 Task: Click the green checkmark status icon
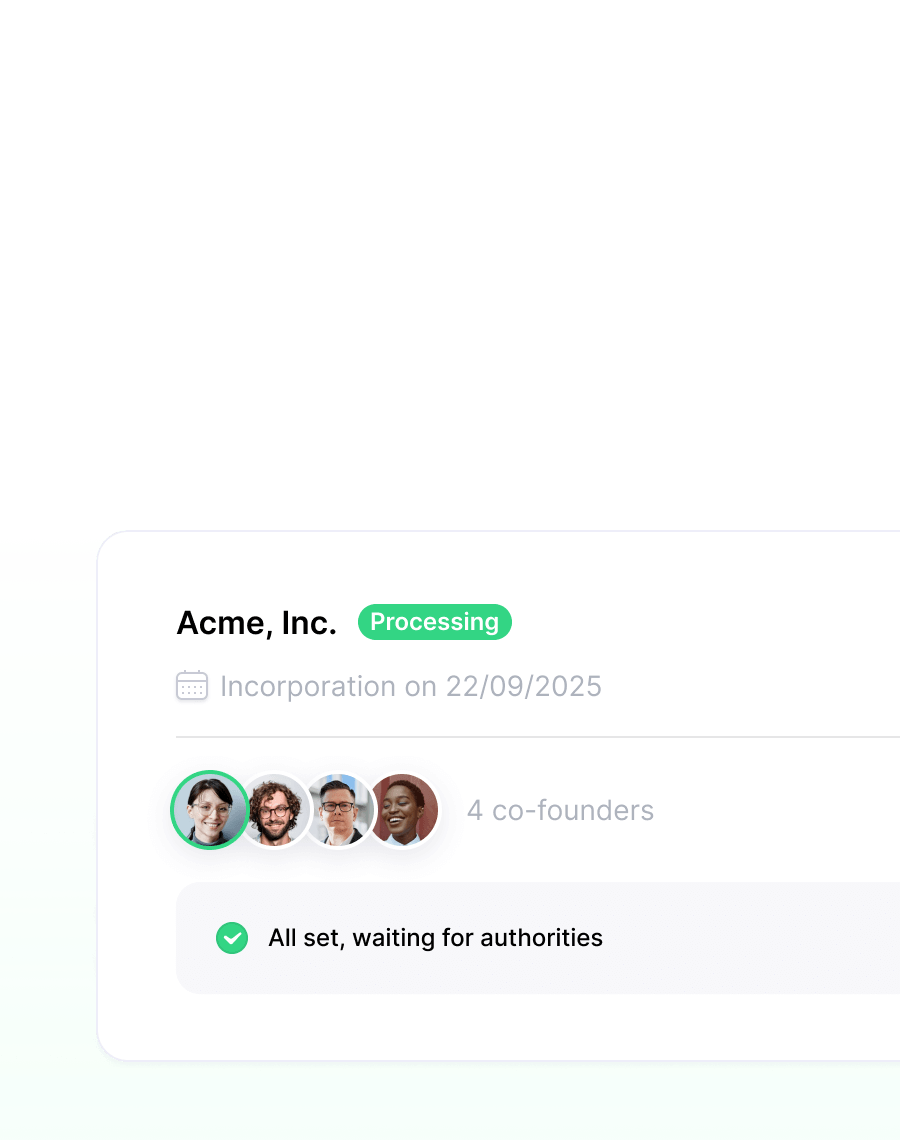(232, 938)
